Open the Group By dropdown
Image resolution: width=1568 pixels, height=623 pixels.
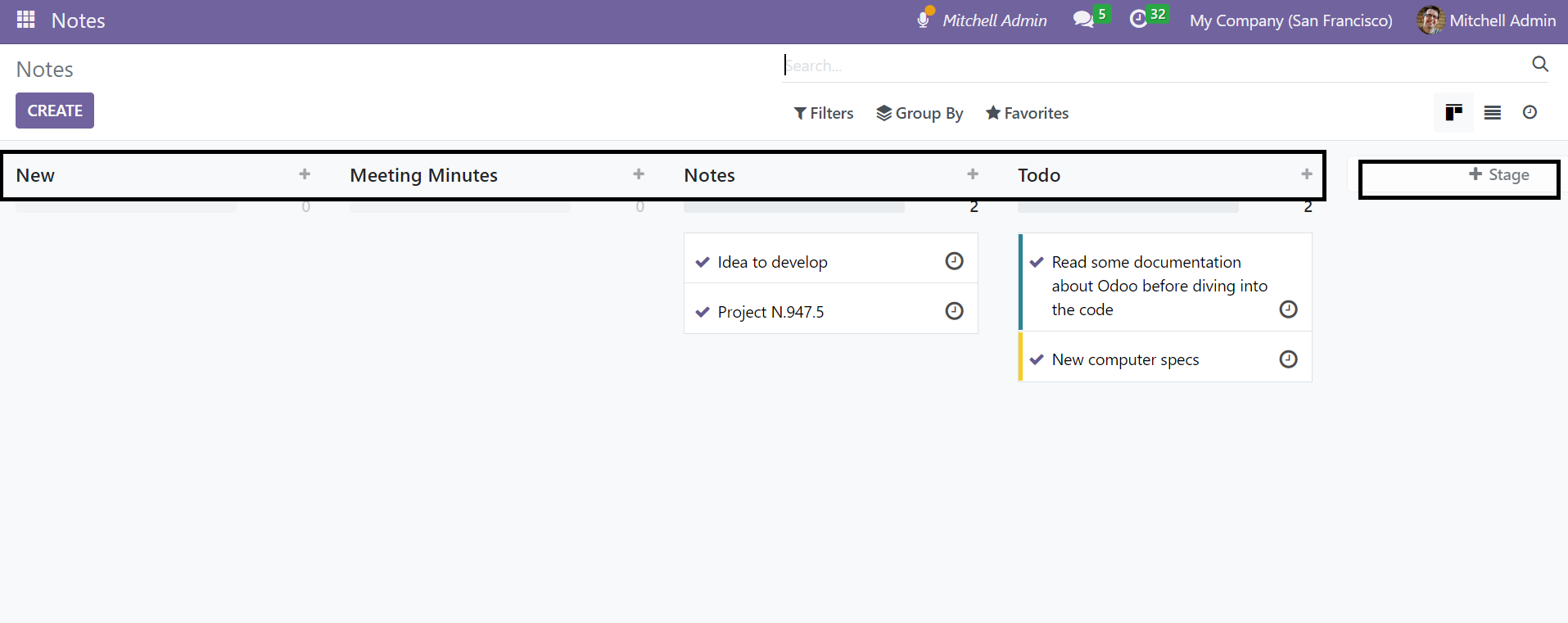coord(920,113)
